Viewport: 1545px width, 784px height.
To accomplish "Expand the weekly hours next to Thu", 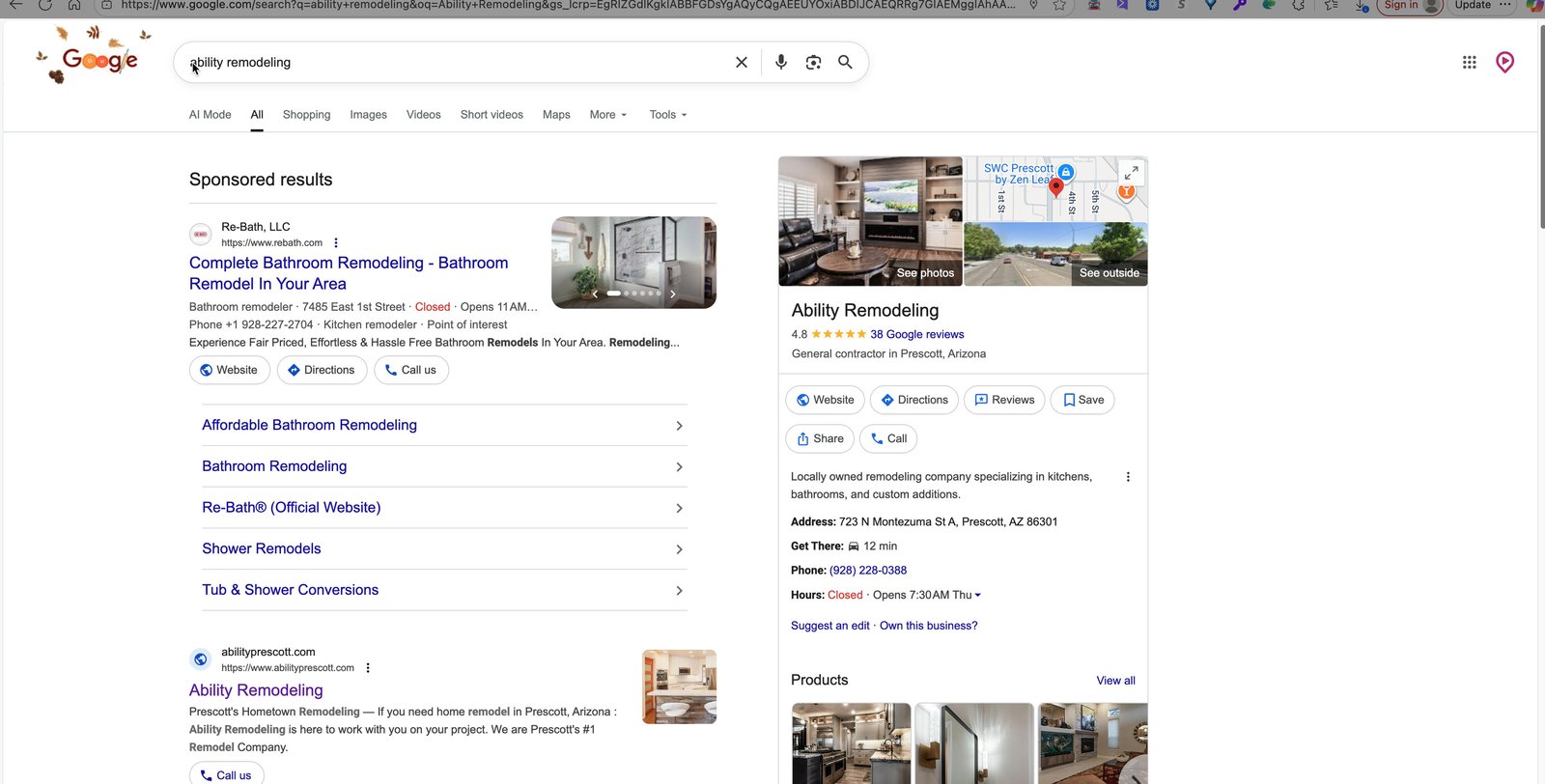I will click(978, 596).
